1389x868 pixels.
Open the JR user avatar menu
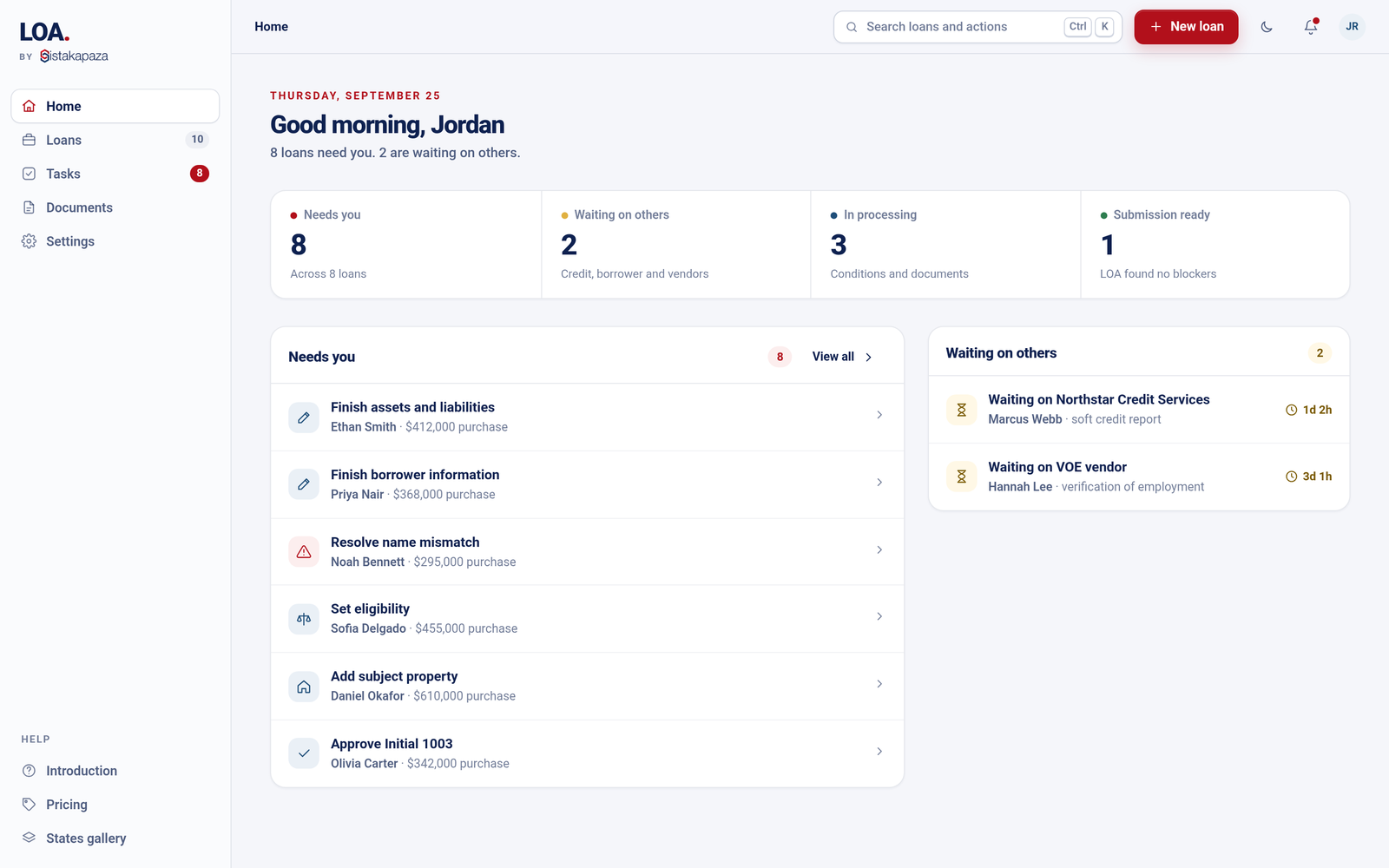point(1352,27)
